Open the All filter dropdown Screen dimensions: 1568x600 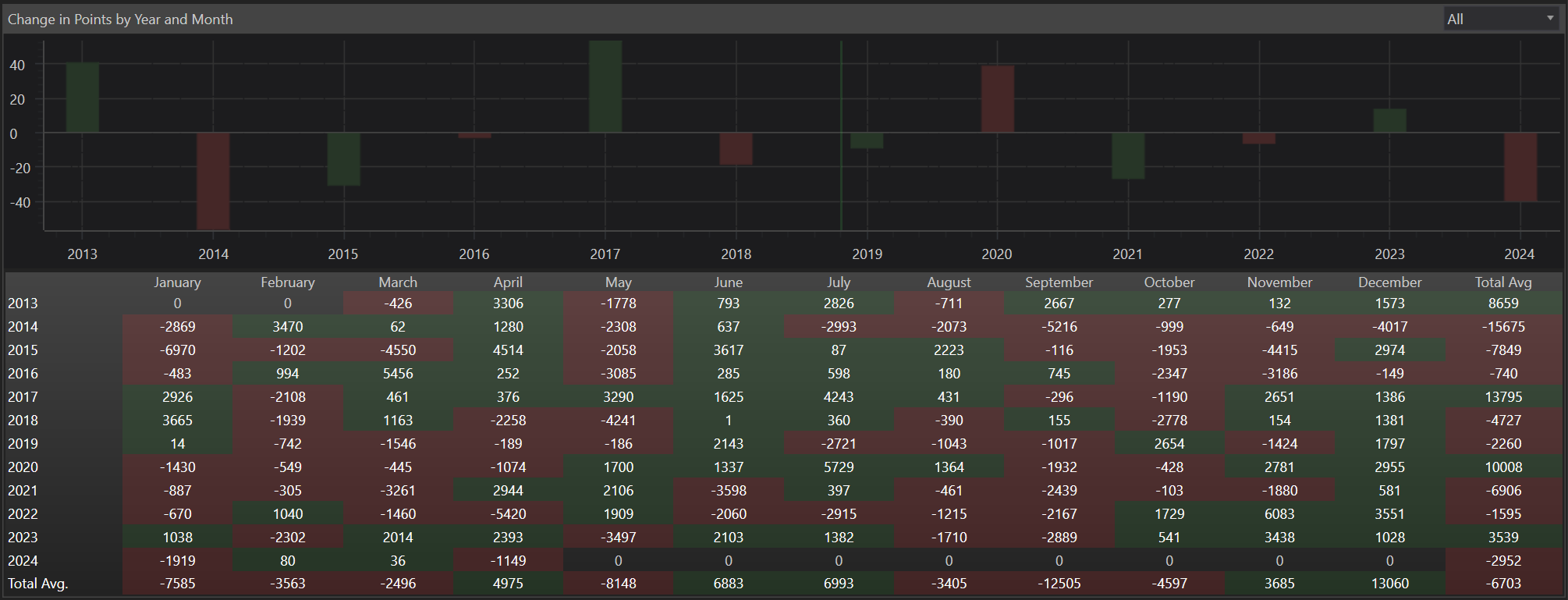tap(1501, 20)
